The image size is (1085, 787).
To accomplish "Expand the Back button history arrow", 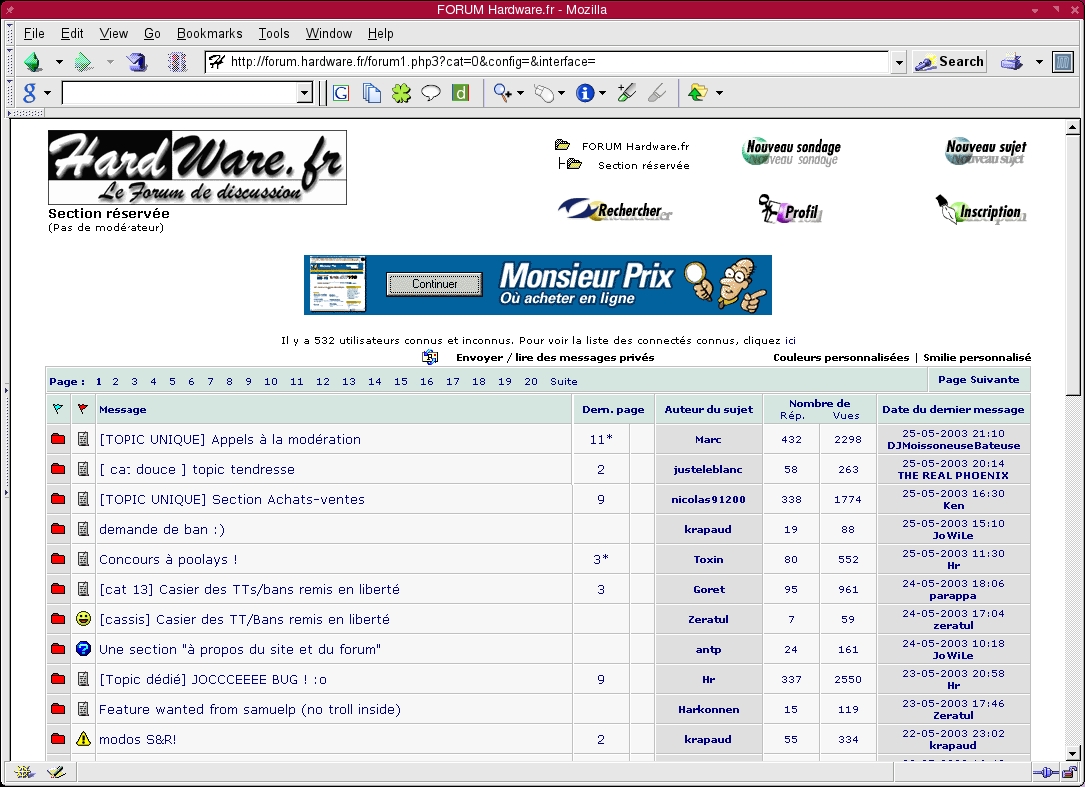I will pyautogui.click(x=59, y=62).
